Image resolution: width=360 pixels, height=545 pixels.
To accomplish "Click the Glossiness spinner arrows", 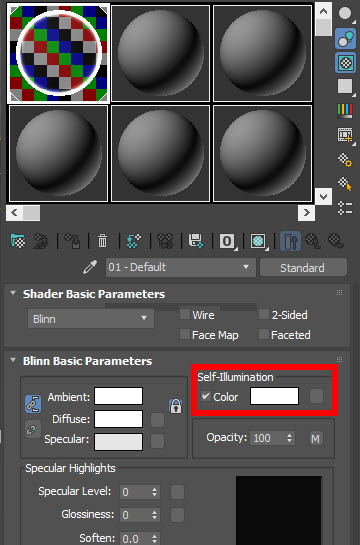I will coord(155,515).
